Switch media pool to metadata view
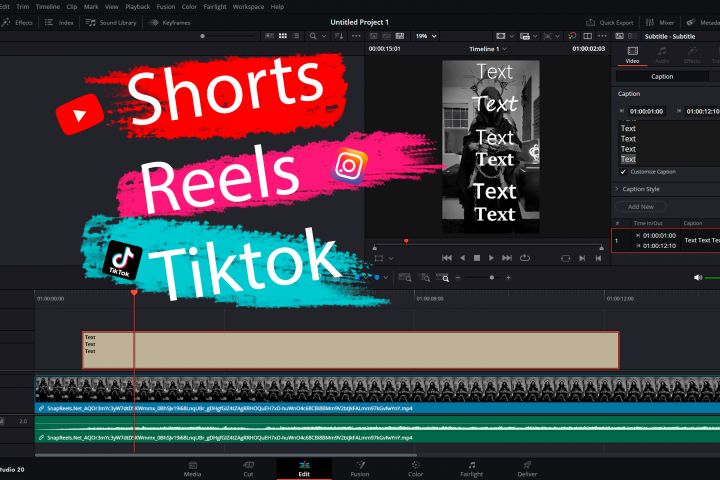720x480 pixels. (x=270, y=36)
